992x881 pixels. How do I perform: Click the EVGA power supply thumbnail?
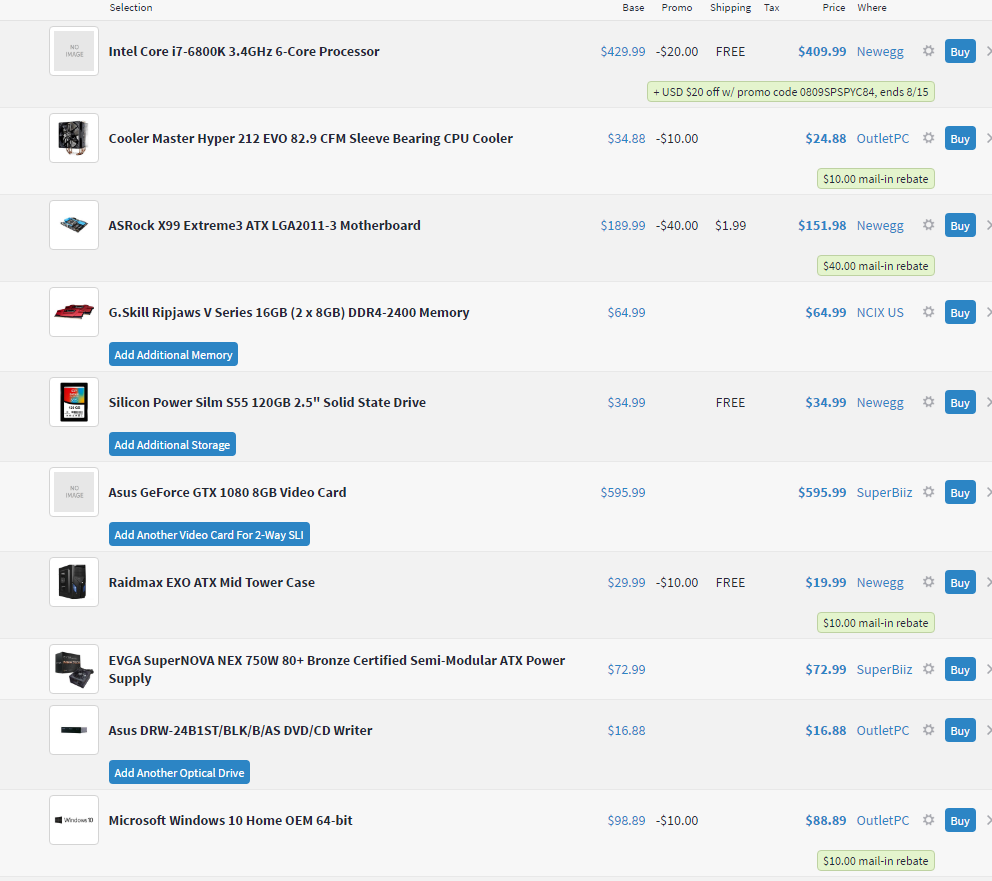click(x=74, y=669)
